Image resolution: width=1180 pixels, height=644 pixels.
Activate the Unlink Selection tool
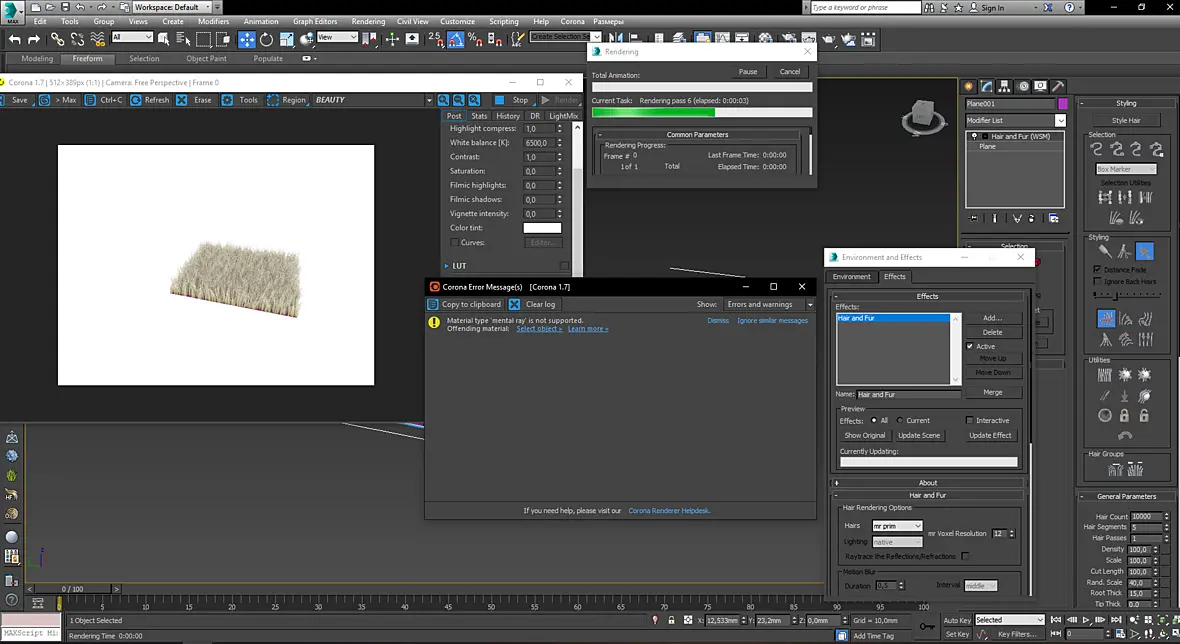(x=77, y=39)
